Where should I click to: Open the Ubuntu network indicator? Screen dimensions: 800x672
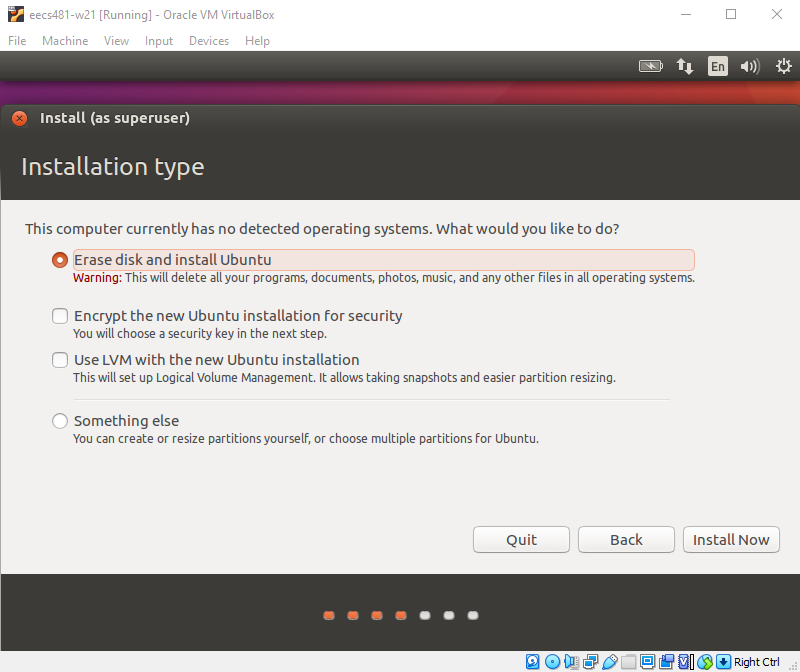pyautogui.click(x=685, y=66)
